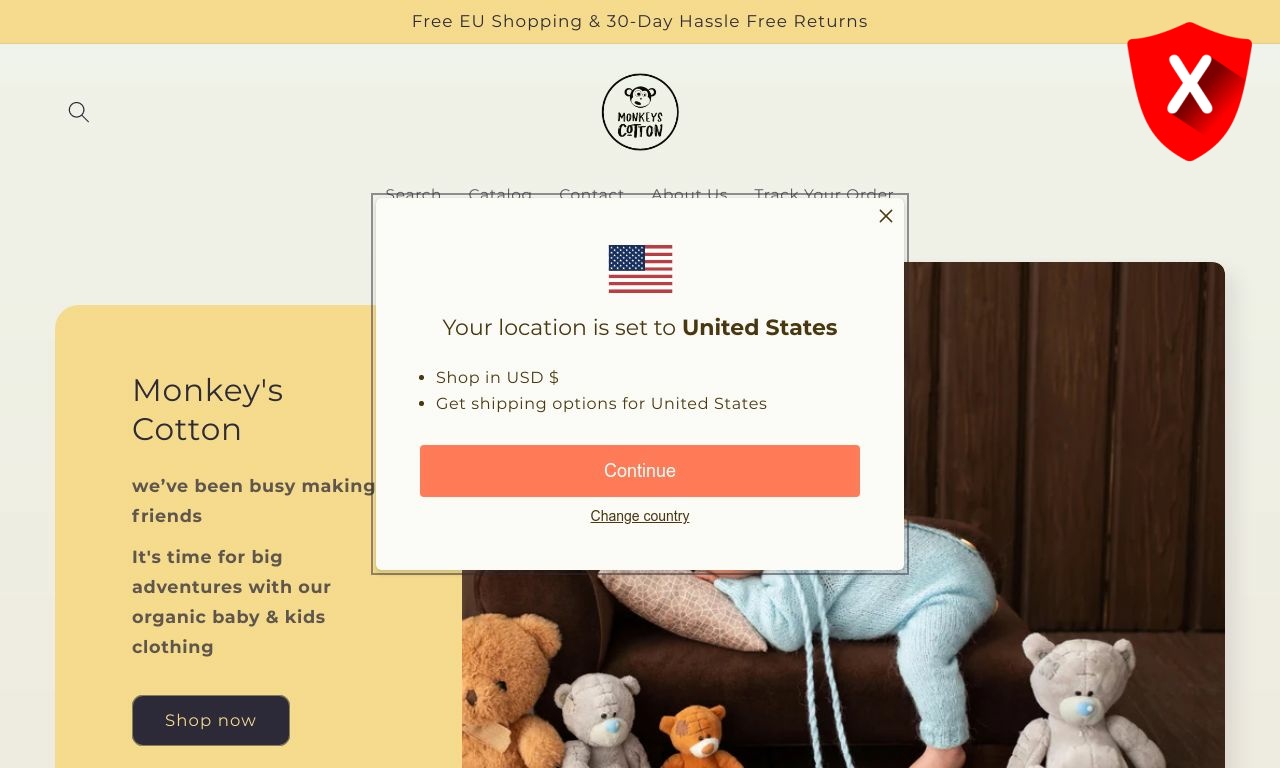Open the Change country link
The width and height of the screenshot is (1280, 768).
(x=640, y=516)
